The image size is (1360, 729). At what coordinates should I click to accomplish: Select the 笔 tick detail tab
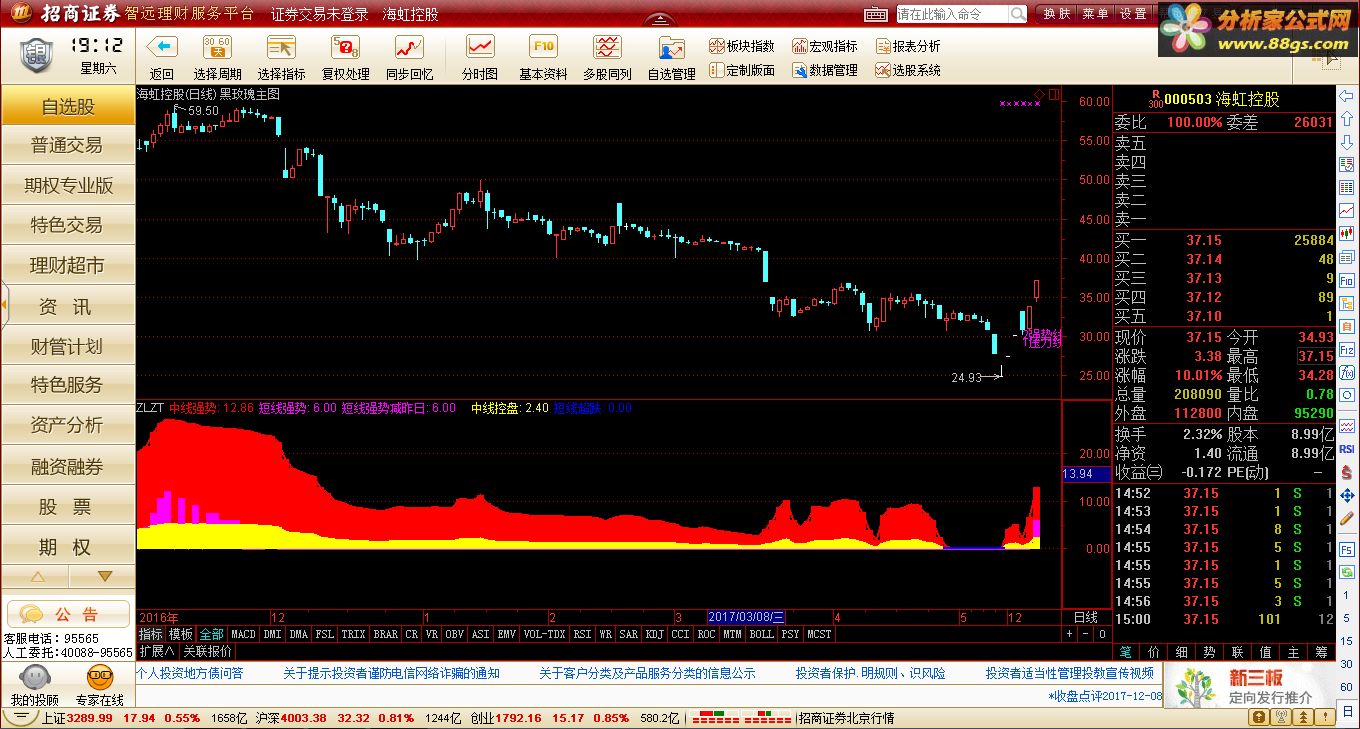(1127, 652)
